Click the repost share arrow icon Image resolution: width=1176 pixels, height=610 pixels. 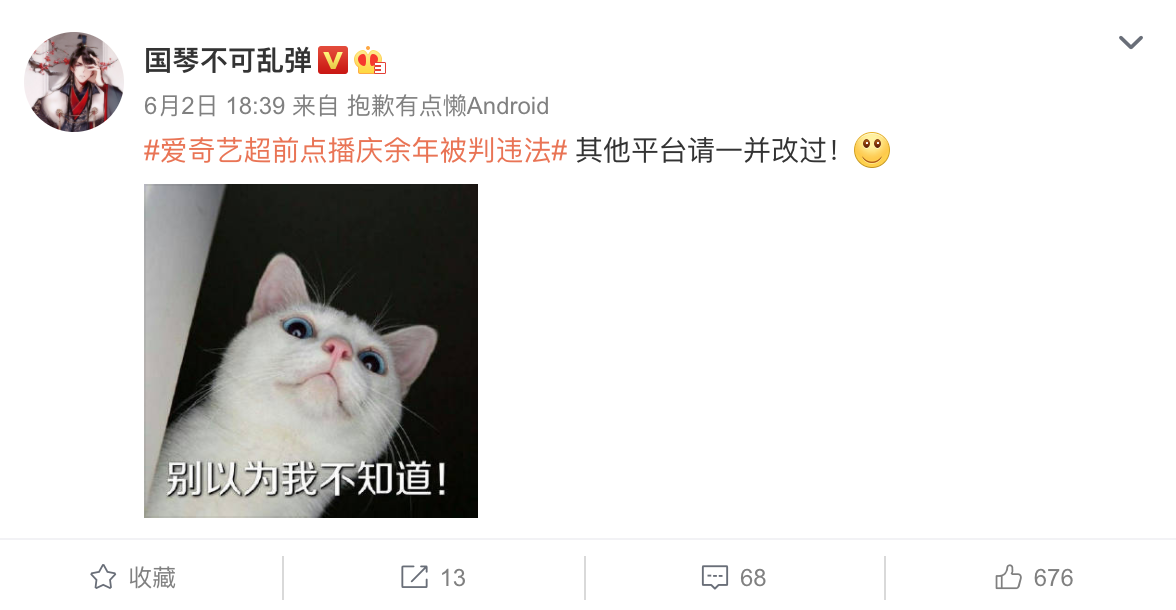(x=414, y=577)
